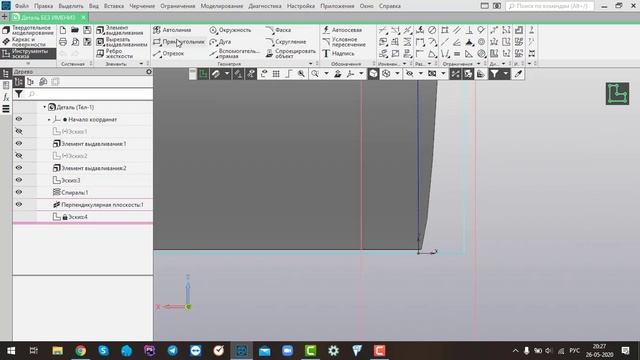Select Условное пересечение tool
640x360 pixels.
344,42
